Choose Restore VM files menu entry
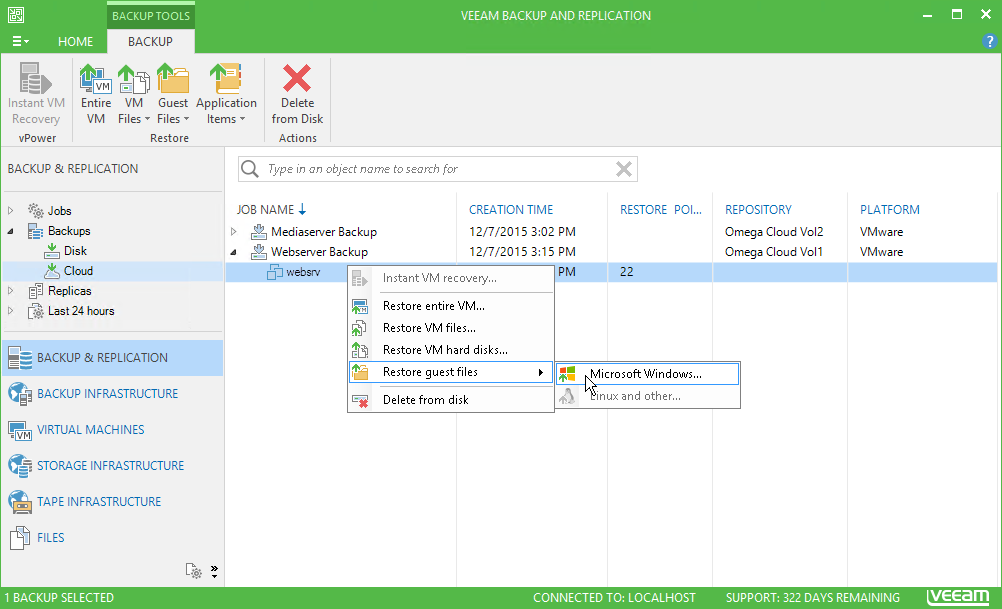 pyautogui.click(x=451, y=328)
